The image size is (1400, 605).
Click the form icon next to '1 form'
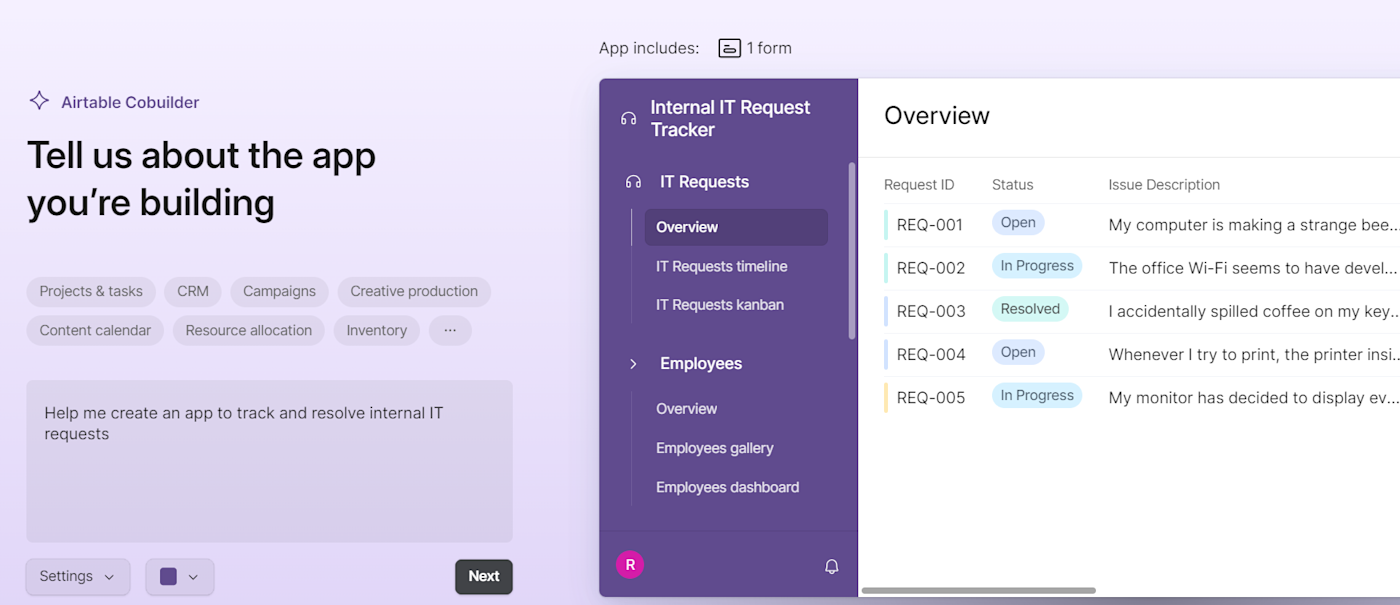tap(730, 48)
